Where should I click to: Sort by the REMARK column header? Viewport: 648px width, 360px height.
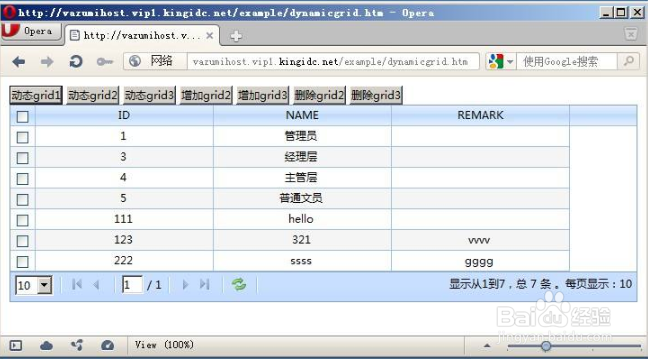480,115
